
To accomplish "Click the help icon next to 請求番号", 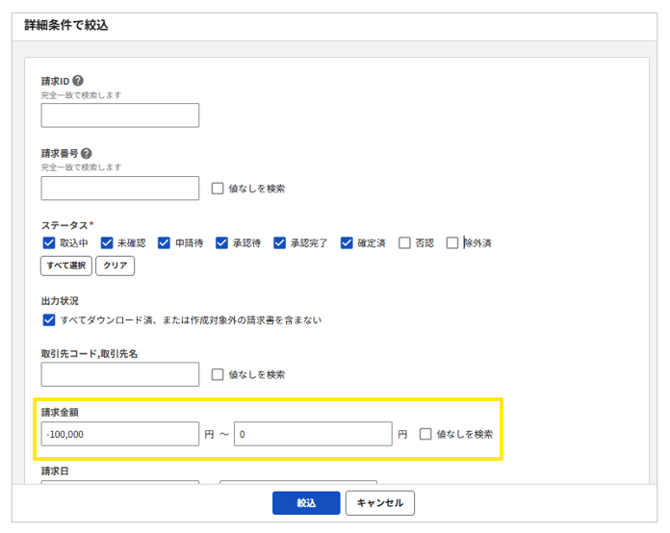I will point(86,154).
